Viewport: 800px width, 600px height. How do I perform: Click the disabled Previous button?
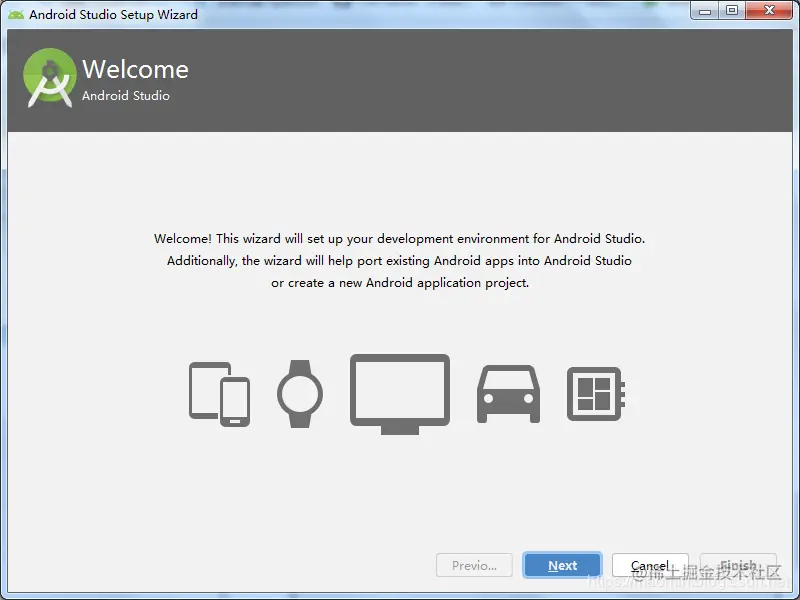pyautogui.click(x=474, y=565)
